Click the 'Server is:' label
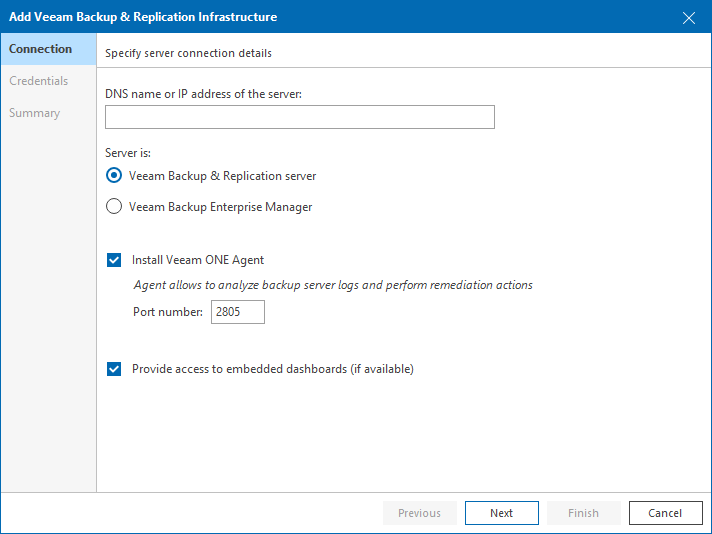Viewport: 712px width, 534px height. (128, 153)
